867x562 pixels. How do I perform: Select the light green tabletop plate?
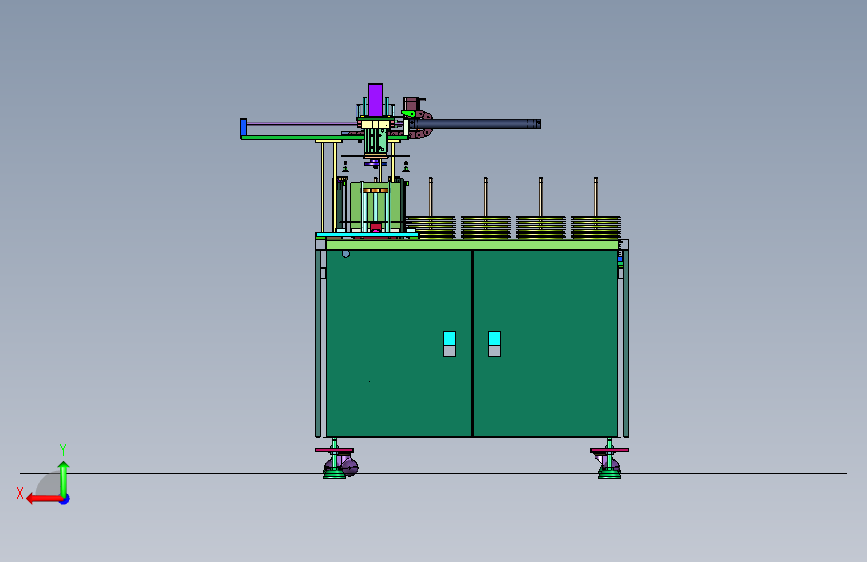point(472,245)
